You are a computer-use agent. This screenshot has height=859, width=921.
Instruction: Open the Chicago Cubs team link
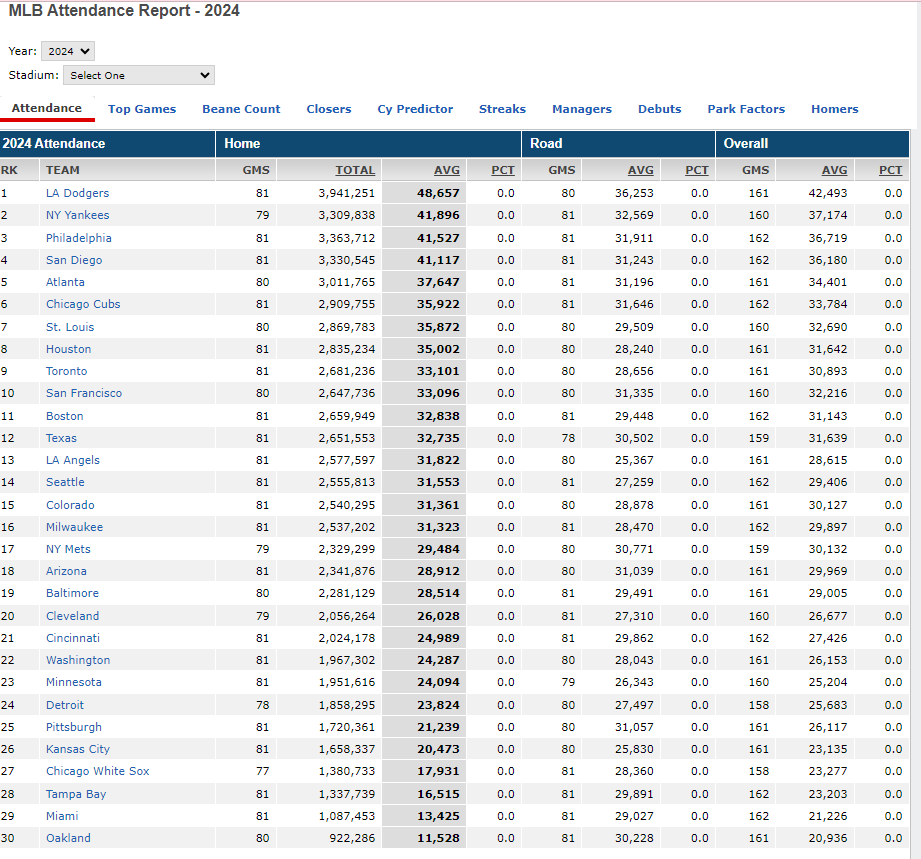click(x=83, y=304)
